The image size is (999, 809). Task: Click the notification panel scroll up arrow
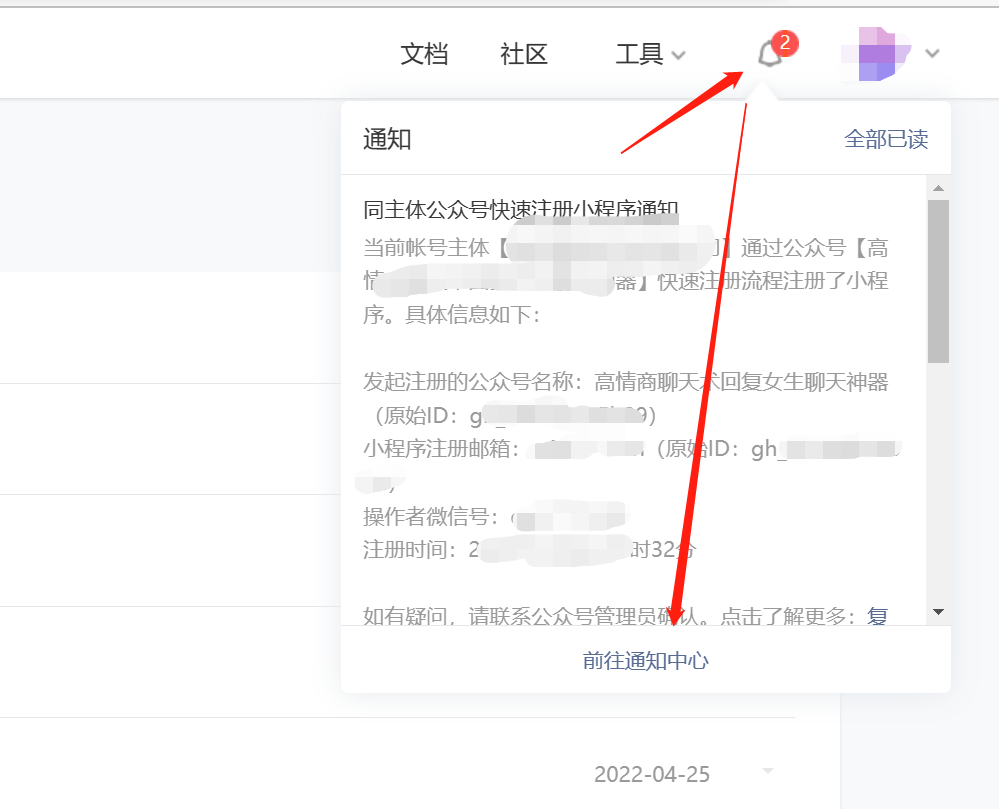pyautogui.click(x=938, y=189)
